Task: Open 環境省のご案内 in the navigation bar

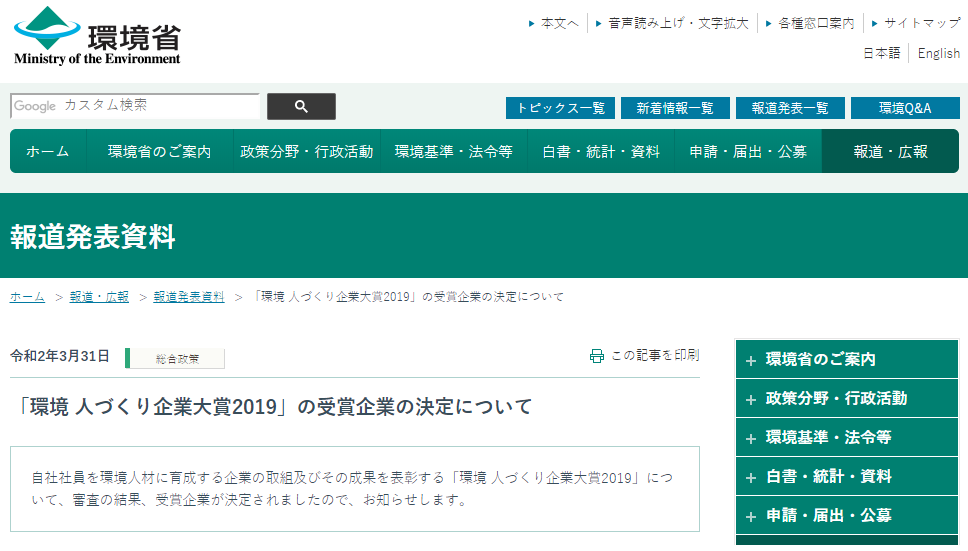Action: (159, 151)
